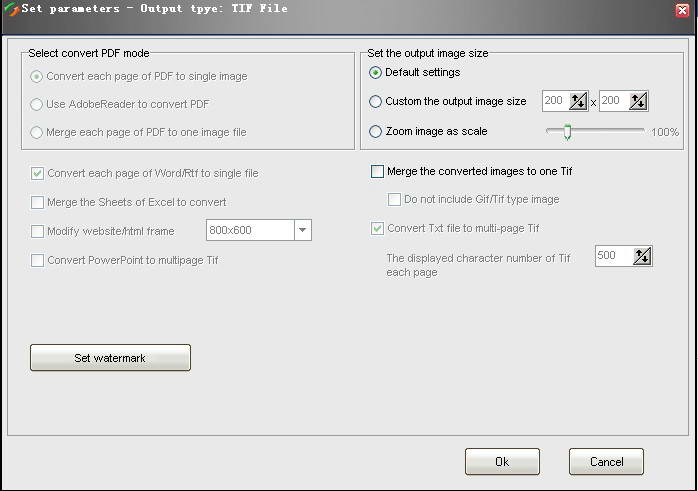Click the character number field showing 500
Screen dimensions: 698x491
click(612, 257)
